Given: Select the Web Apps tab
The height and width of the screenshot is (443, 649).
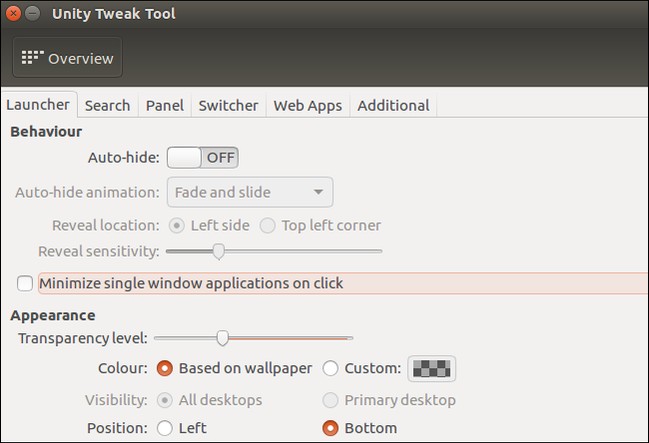Looking at the screenshot, I should 308,106.
